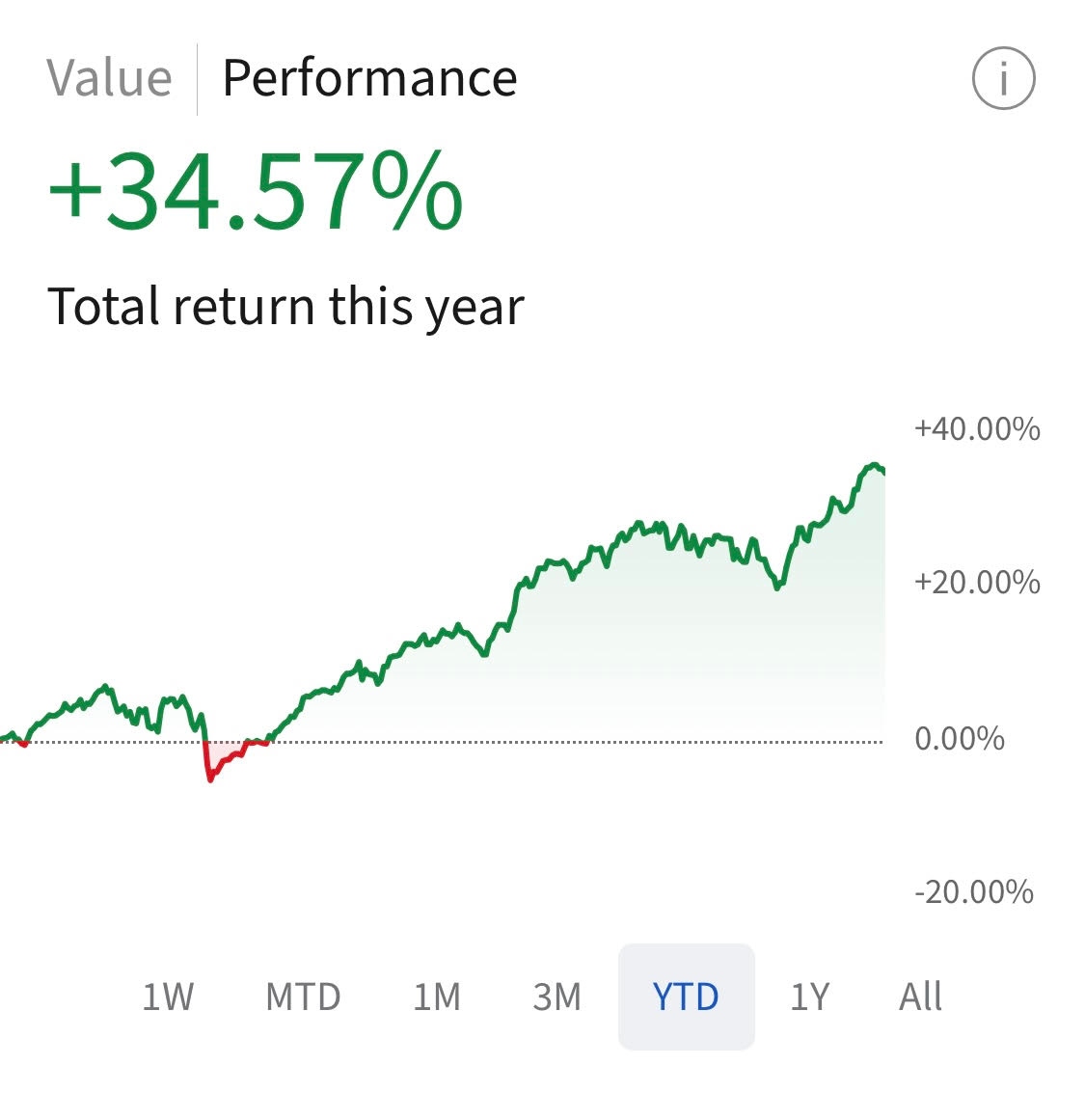1085x1120 pixels.
Task: Click the highlighted YTD range button
Action: tap(686, 996)
